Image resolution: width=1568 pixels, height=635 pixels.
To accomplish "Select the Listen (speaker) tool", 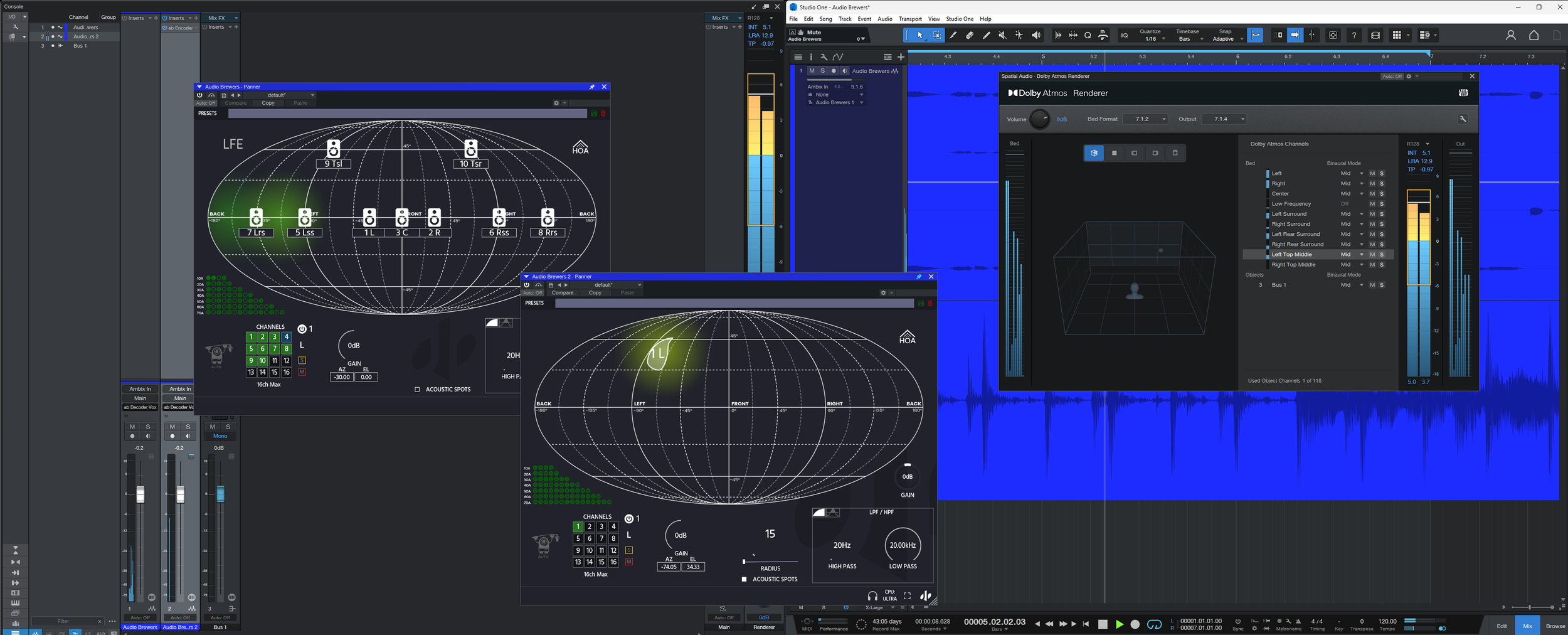I will [x=1036, y=36].
